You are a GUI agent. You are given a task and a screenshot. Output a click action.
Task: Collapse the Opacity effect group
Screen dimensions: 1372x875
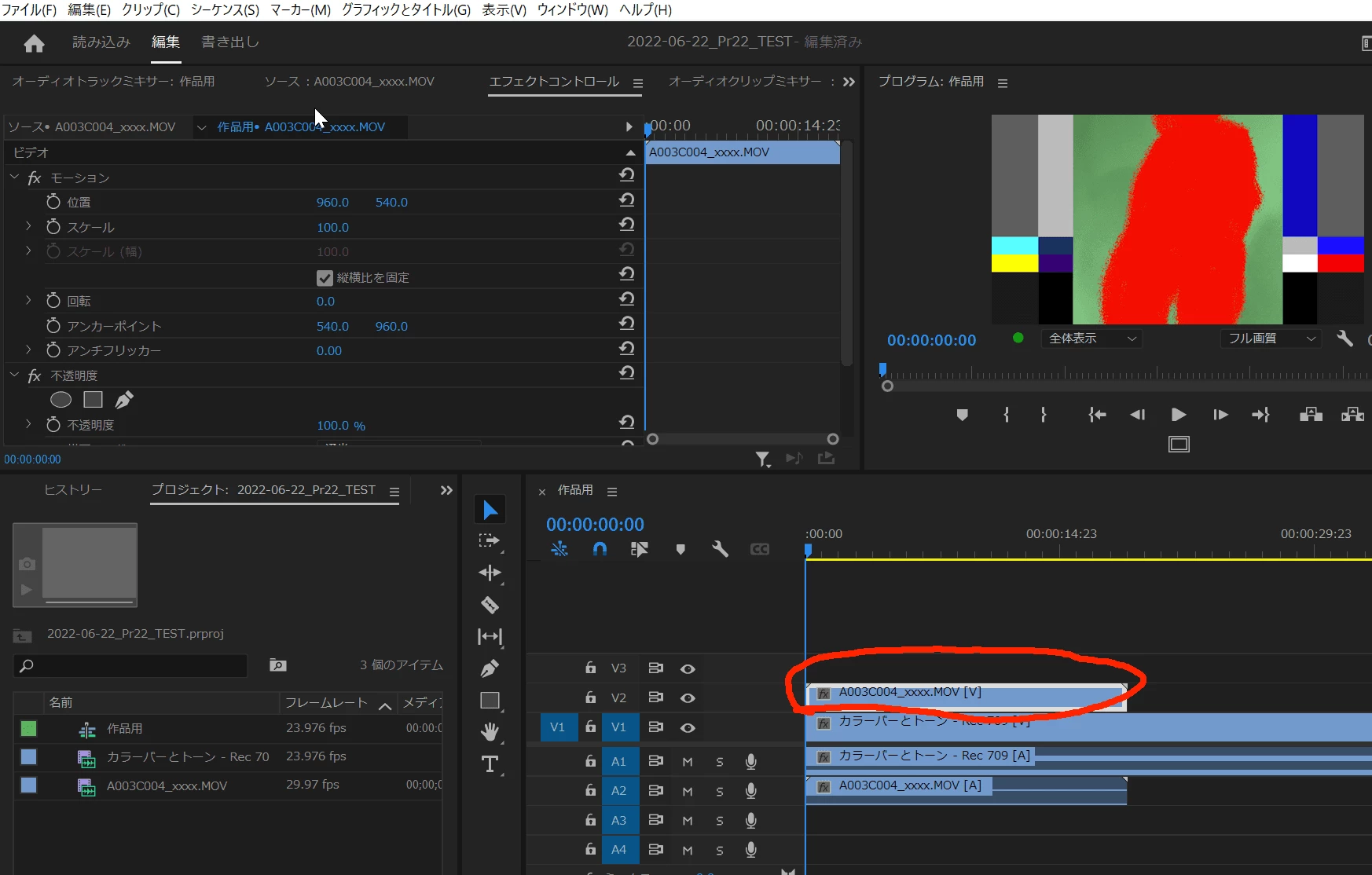(14, 375)
